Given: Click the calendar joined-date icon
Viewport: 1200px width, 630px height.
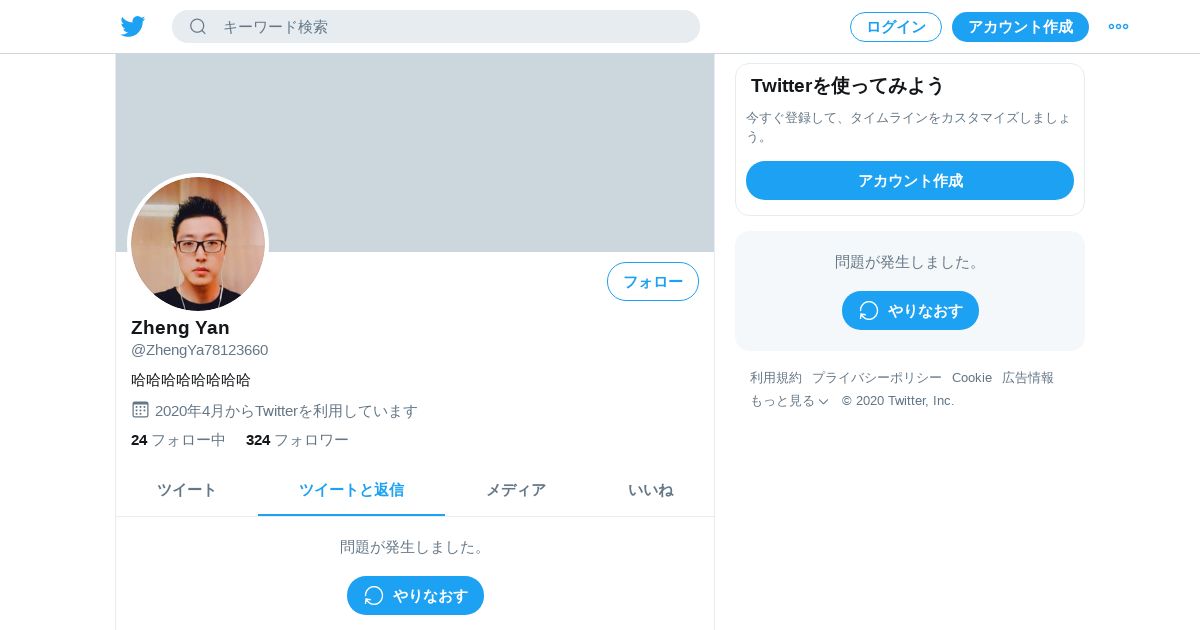Looking at the screenshot, I should point(140,410).
